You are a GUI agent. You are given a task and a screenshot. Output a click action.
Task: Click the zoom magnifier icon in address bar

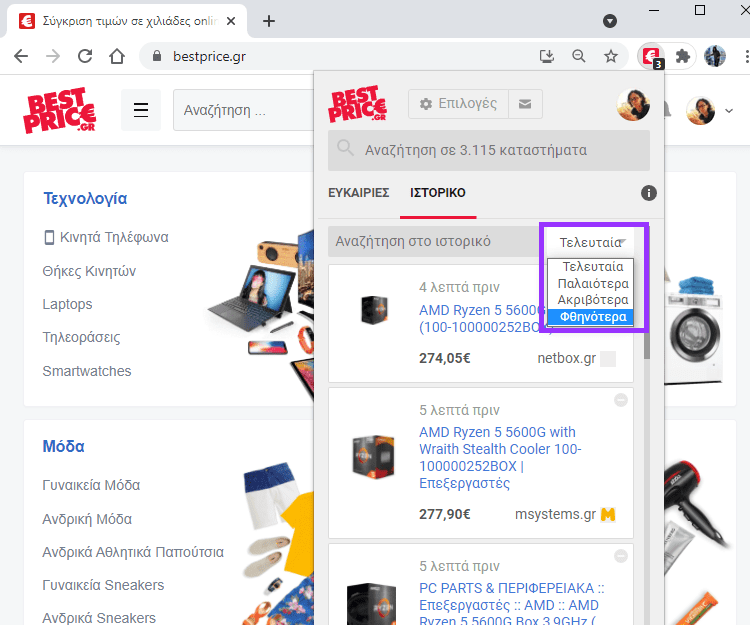pyautogui.click(x=579, y=56)
